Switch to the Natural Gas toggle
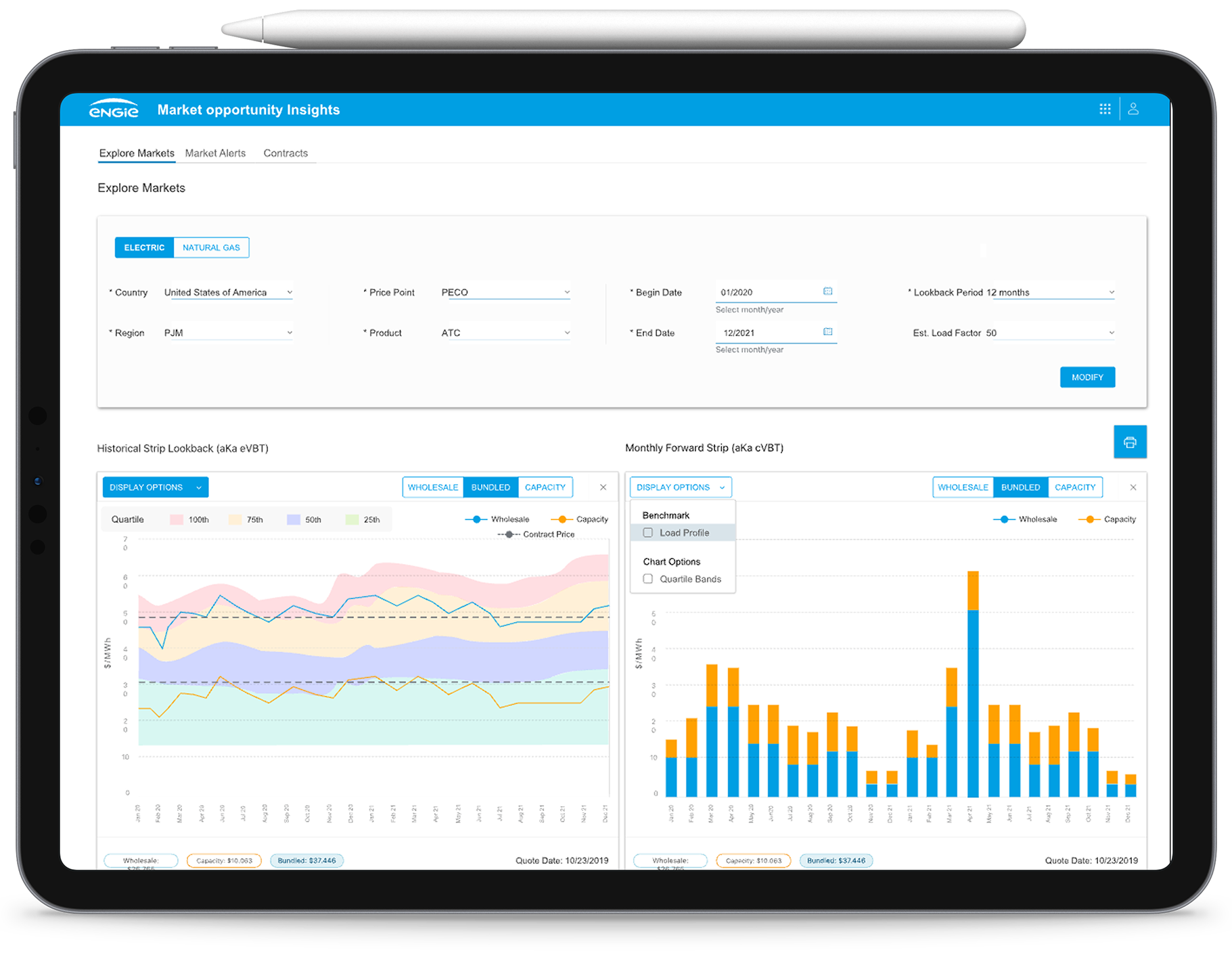 pyautogui.click(x=211, y=248)
